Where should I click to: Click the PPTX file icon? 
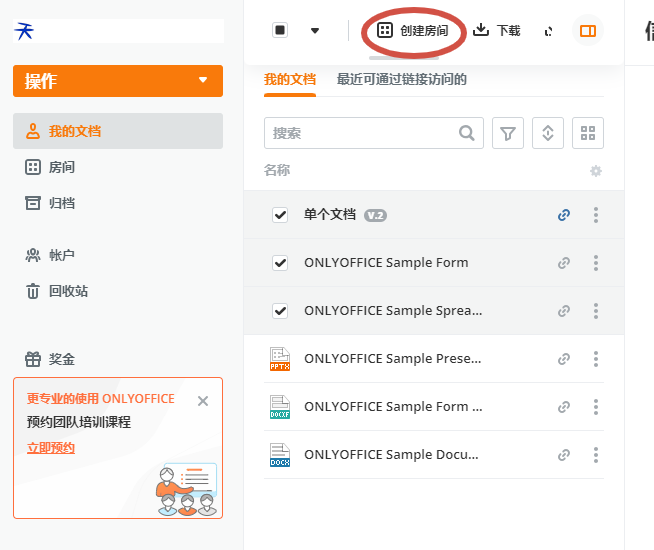280,359
